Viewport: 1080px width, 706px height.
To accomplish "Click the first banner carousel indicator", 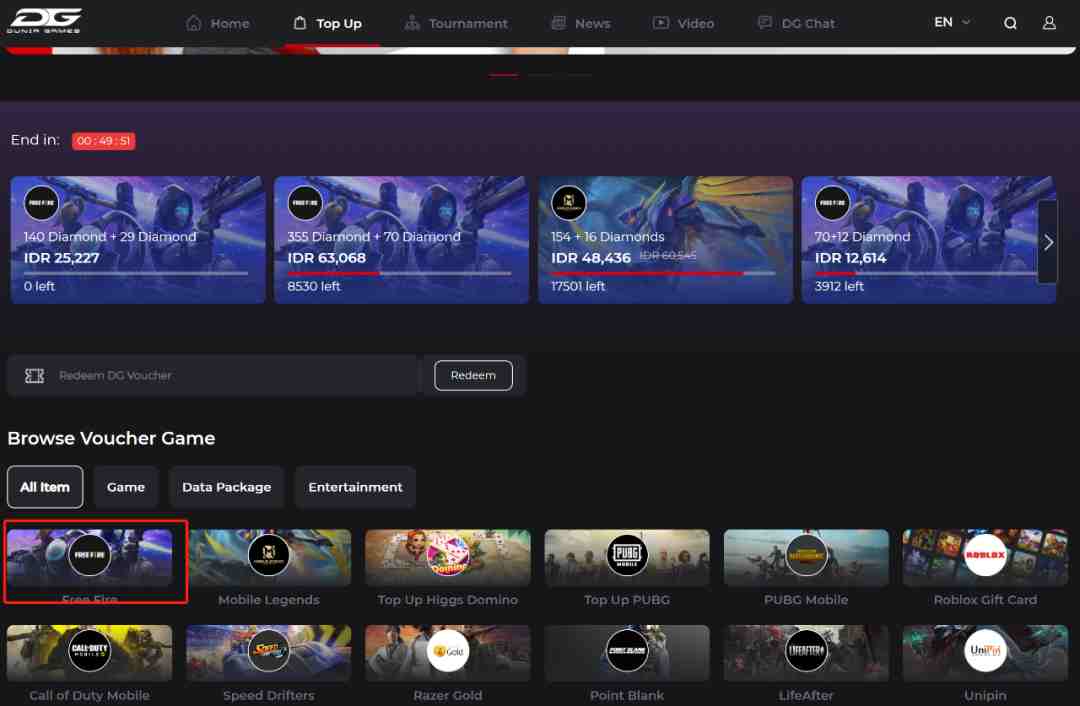I will coord(503,74).
